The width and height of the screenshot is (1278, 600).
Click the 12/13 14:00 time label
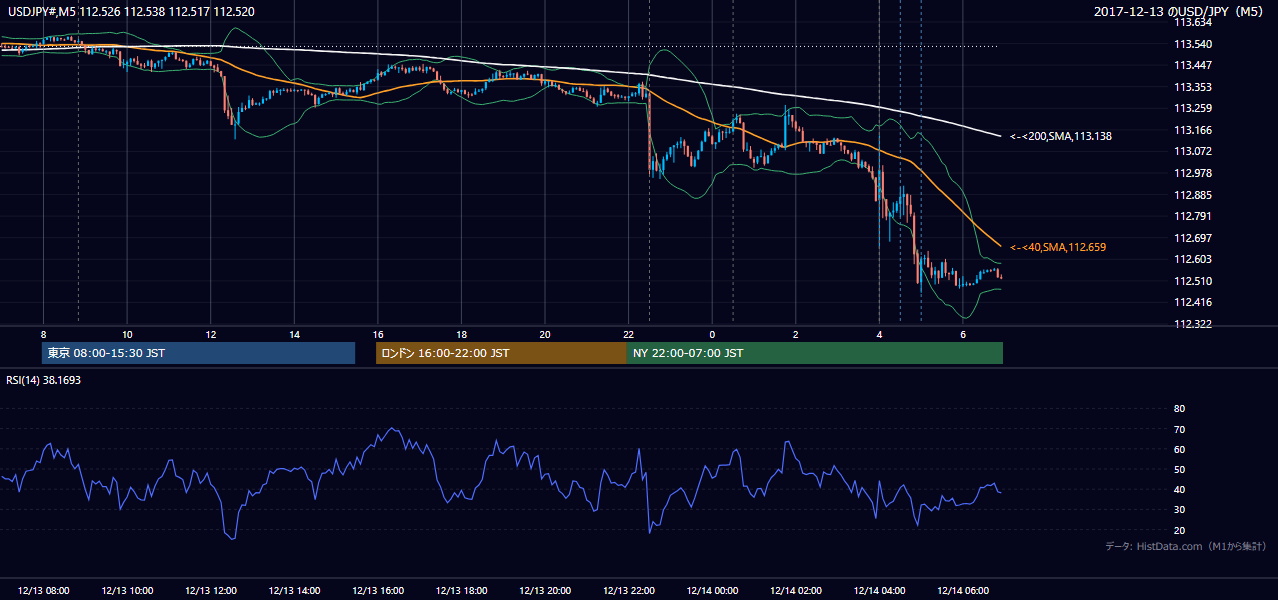294,591
